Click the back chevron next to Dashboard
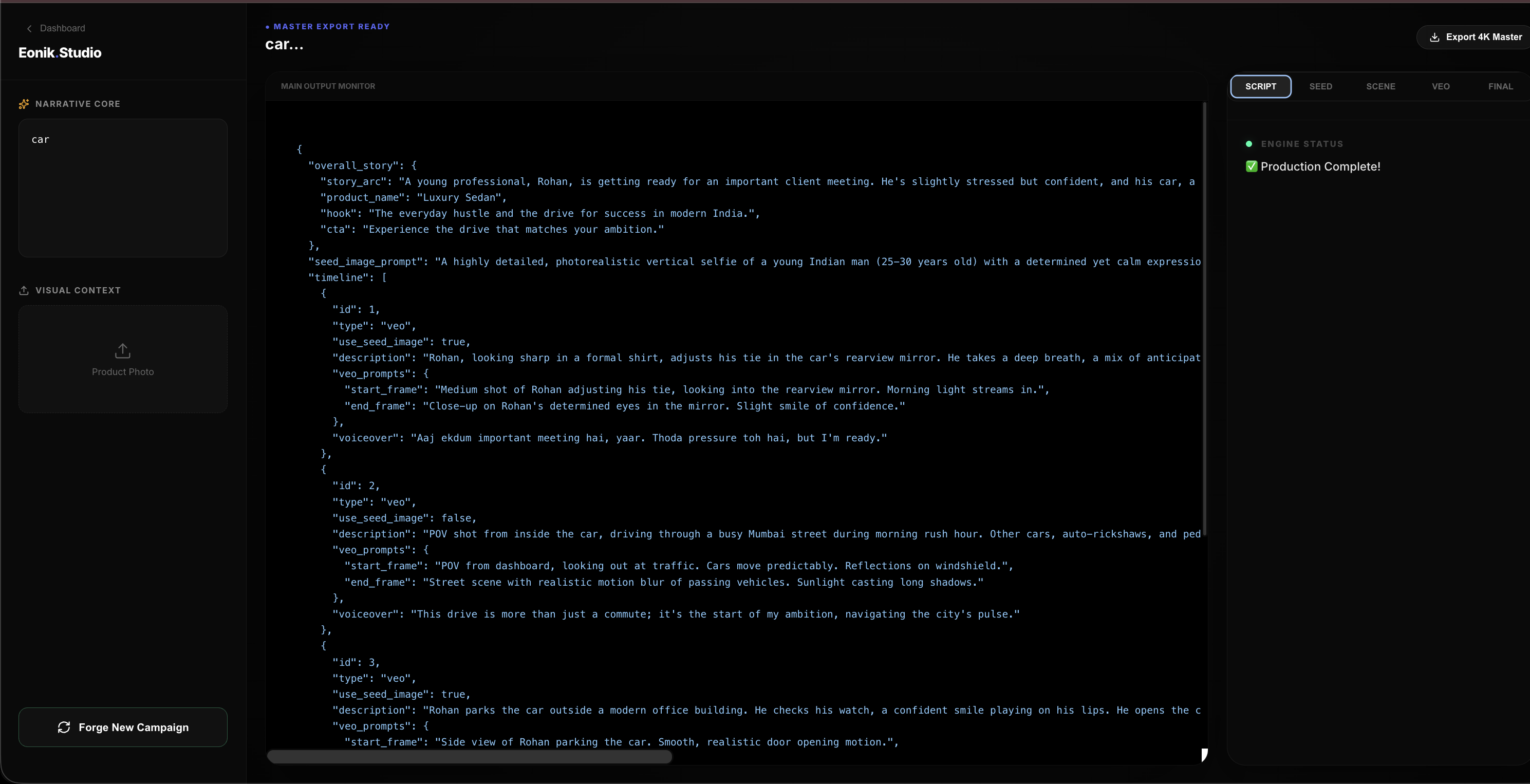1530x784 pixels. (x=29, y=28)
